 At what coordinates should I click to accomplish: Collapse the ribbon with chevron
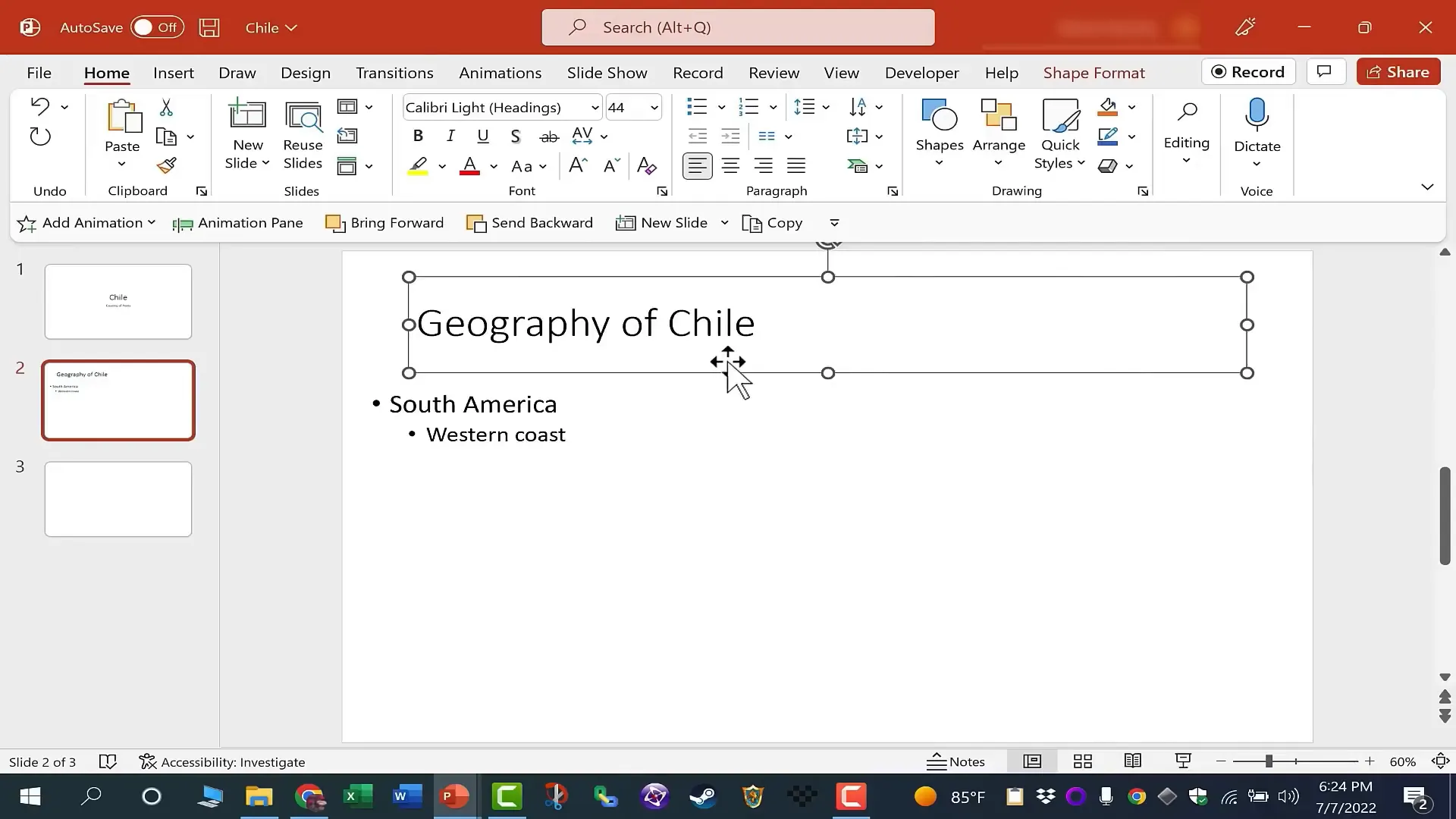pyautogui.click(x=1427, y=187)
